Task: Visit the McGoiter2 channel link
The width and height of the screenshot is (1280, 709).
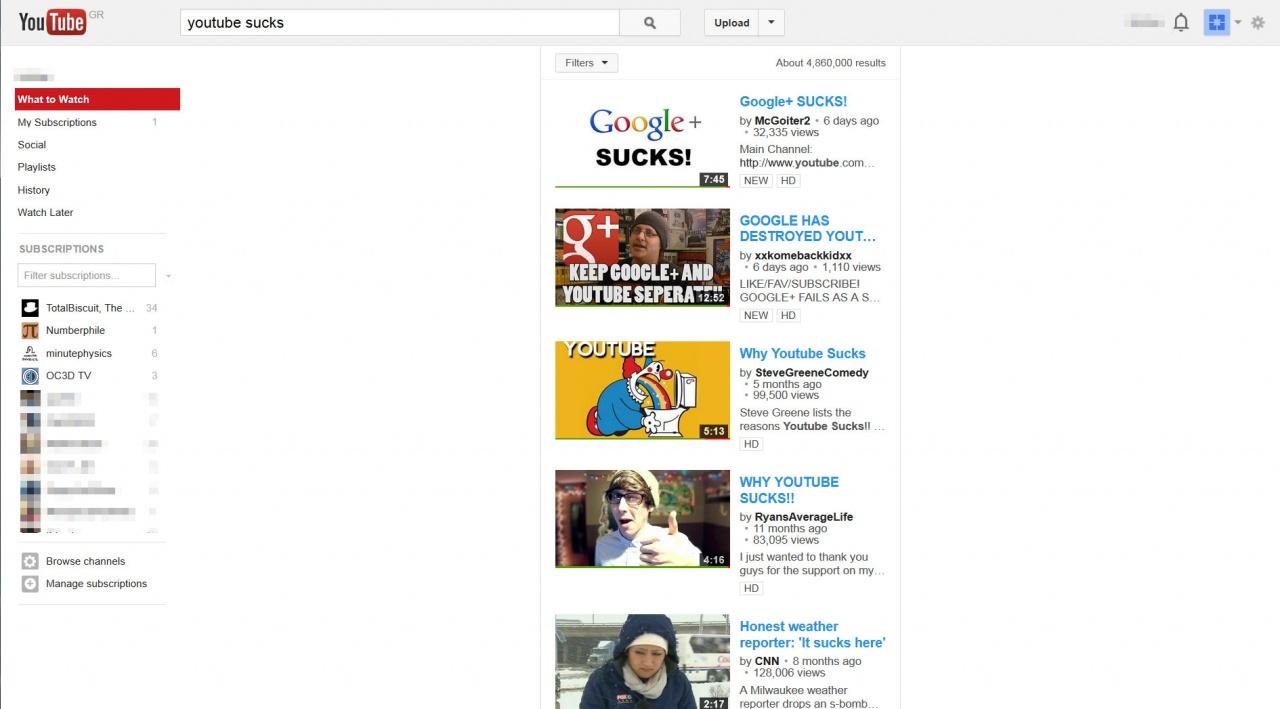Action: tap(782, 121)
